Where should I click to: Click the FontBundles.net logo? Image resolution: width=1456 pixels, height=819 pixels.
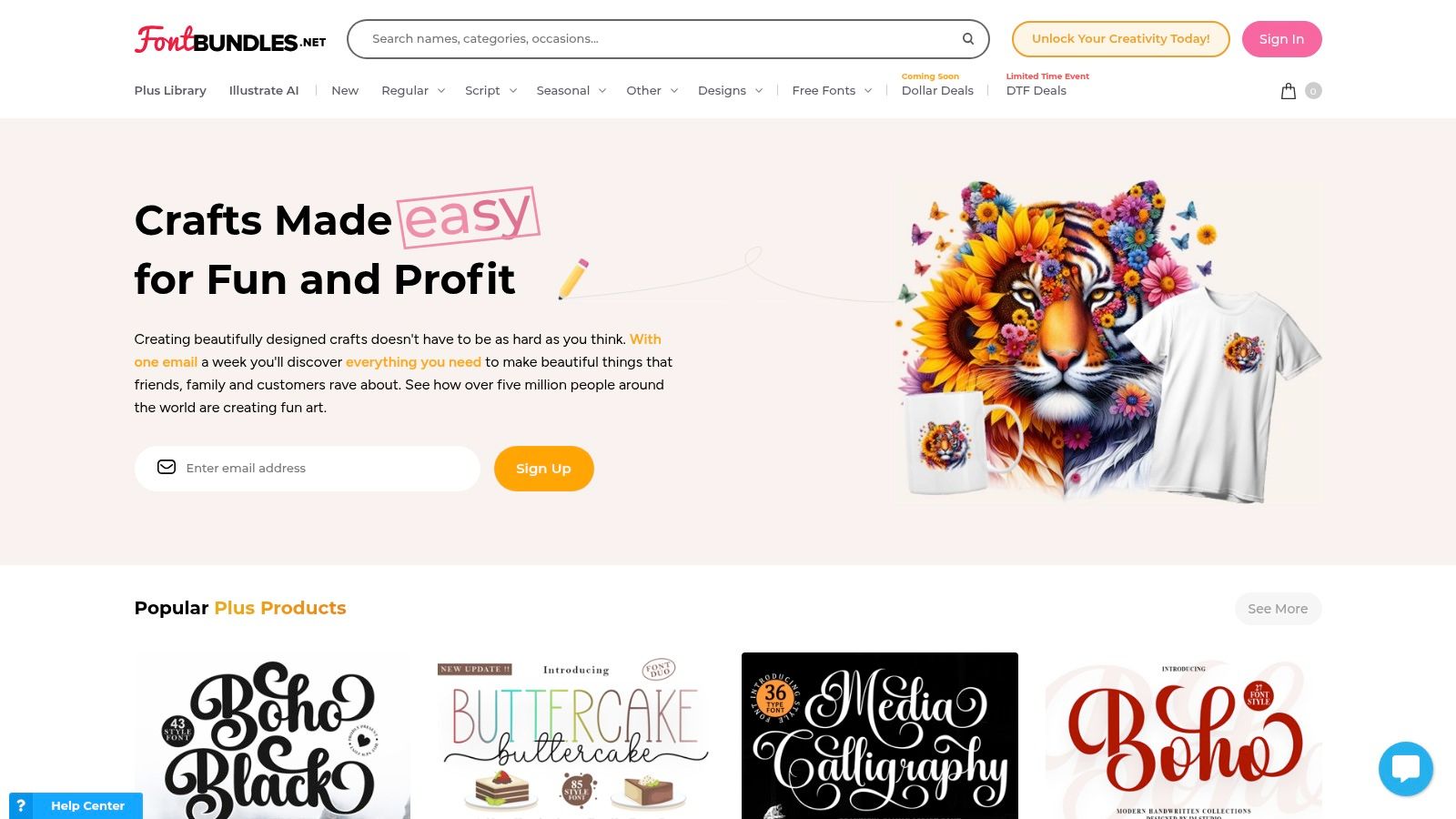230,39
